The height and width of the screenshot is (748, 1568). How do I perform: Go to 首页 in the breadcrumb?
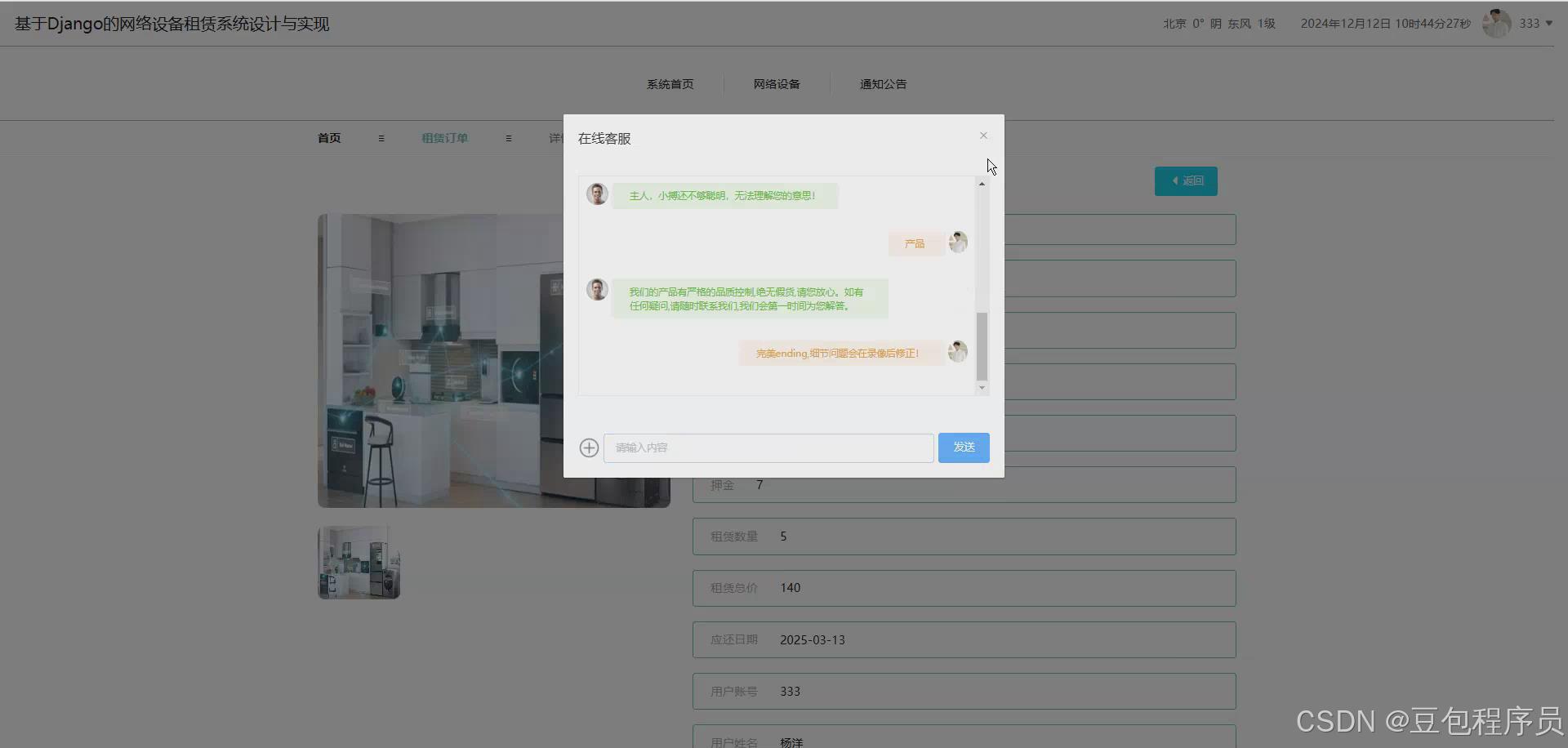point(329,138)
